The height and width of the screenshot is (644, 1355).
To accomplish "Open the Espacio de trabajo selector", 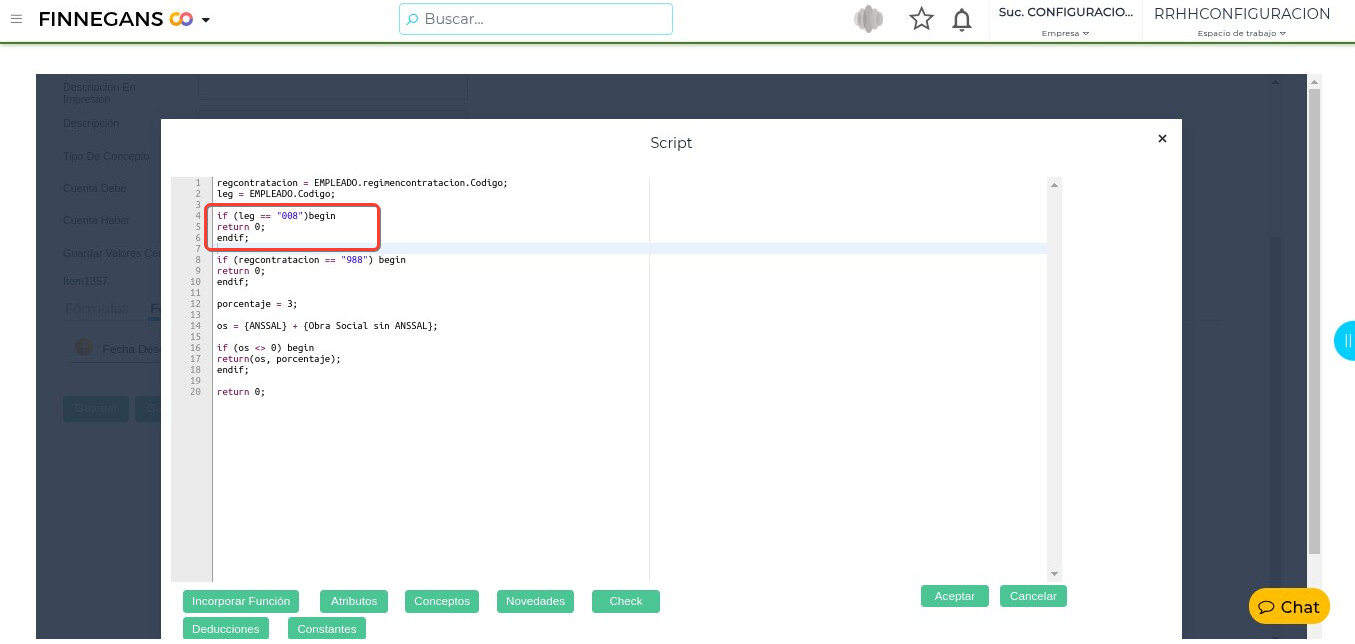I will point(1242,33).
